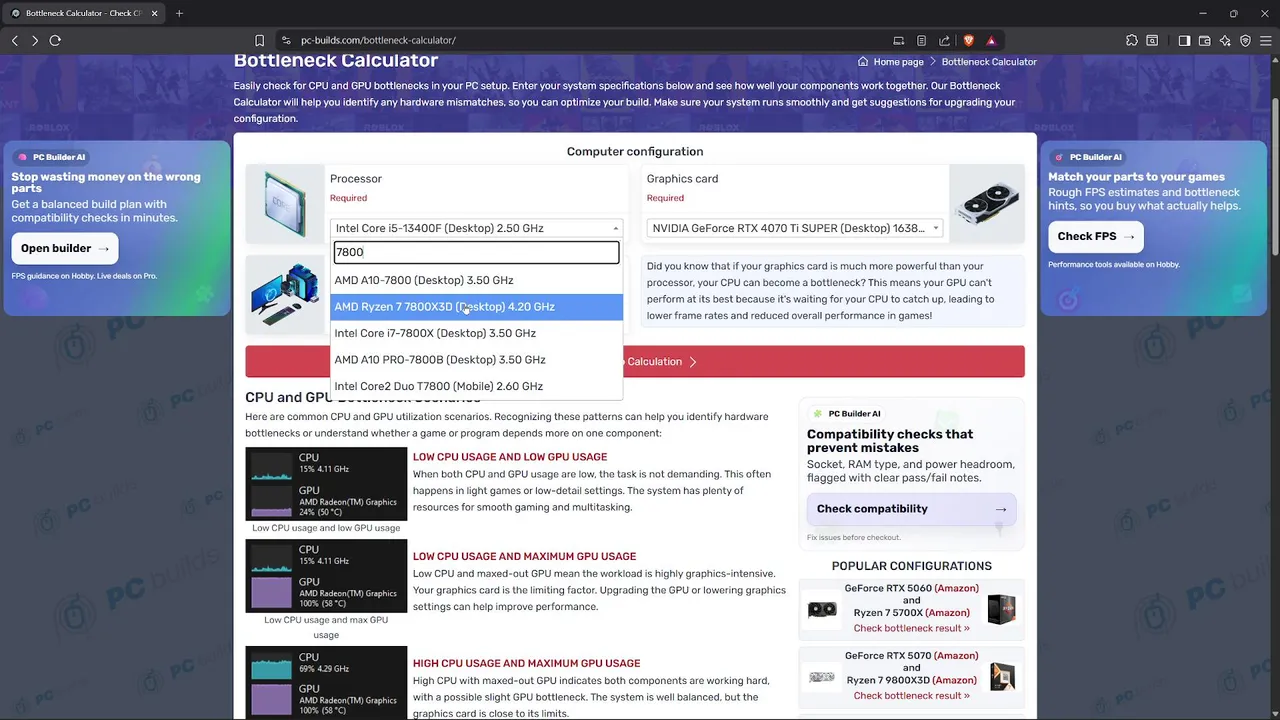Reload the page with the refresh icon
Viewport: 1280px width, 720px height.
point(55,40)
